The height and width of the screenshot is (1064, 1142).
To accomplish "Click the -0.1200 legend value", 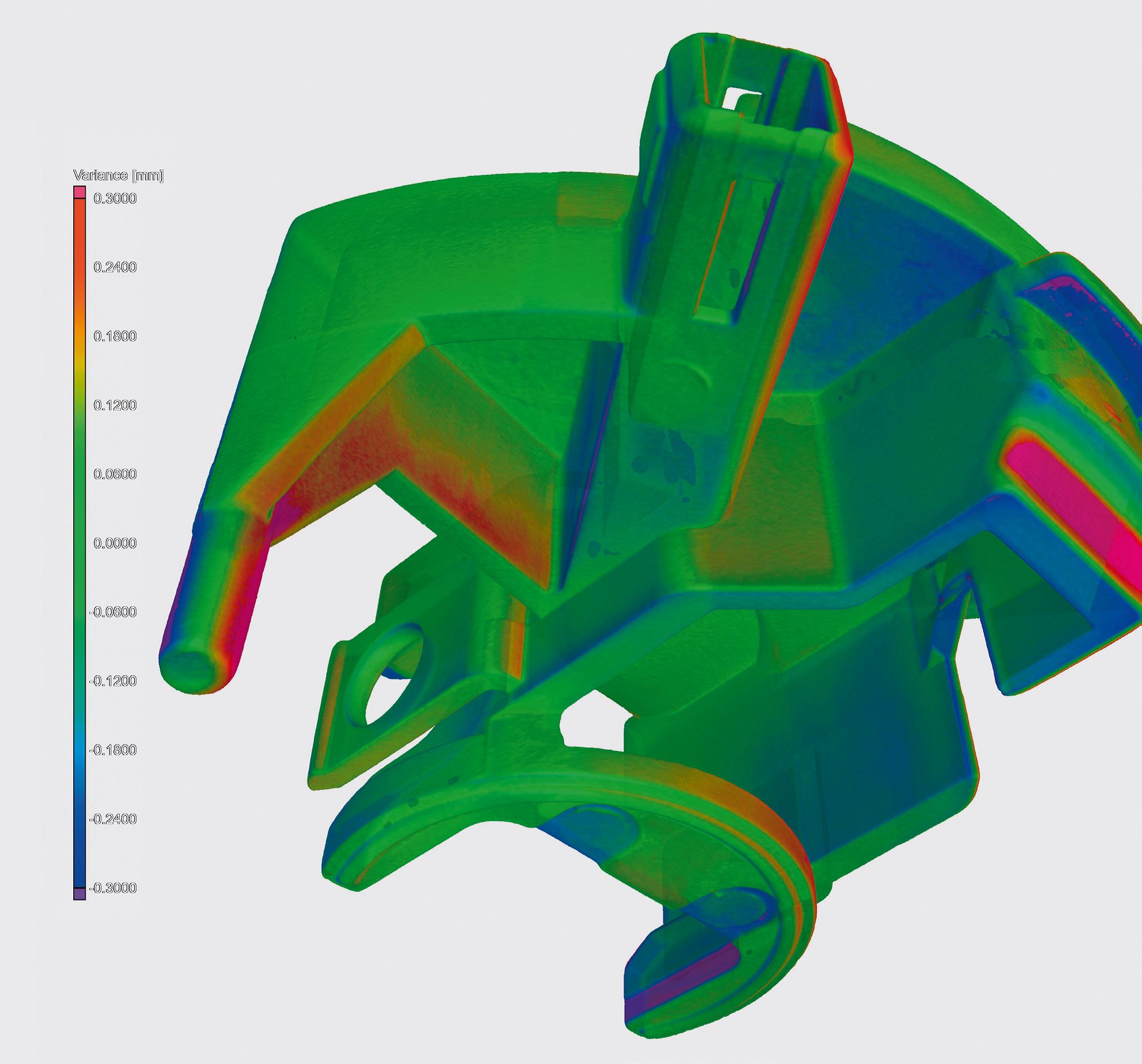I will 113,681.
